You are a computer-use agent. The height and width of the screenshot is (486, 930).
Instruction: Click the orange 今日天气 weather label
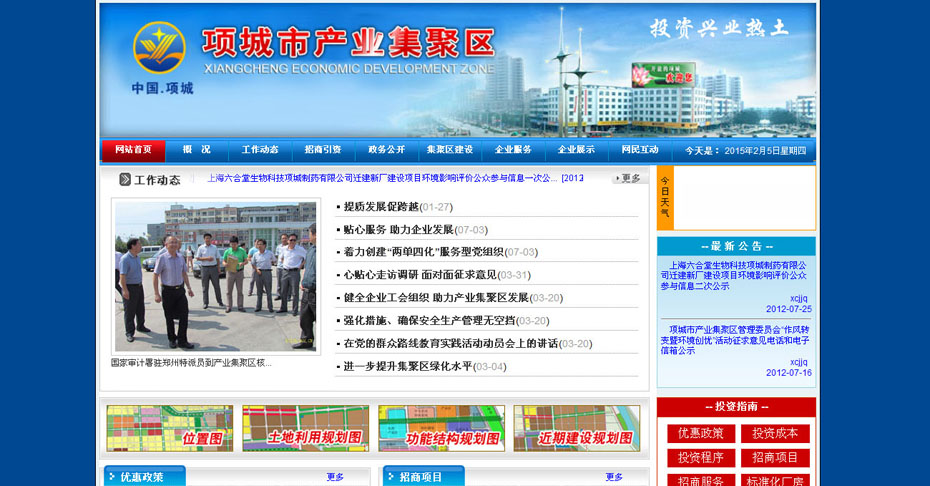click(x=665, y=198)
